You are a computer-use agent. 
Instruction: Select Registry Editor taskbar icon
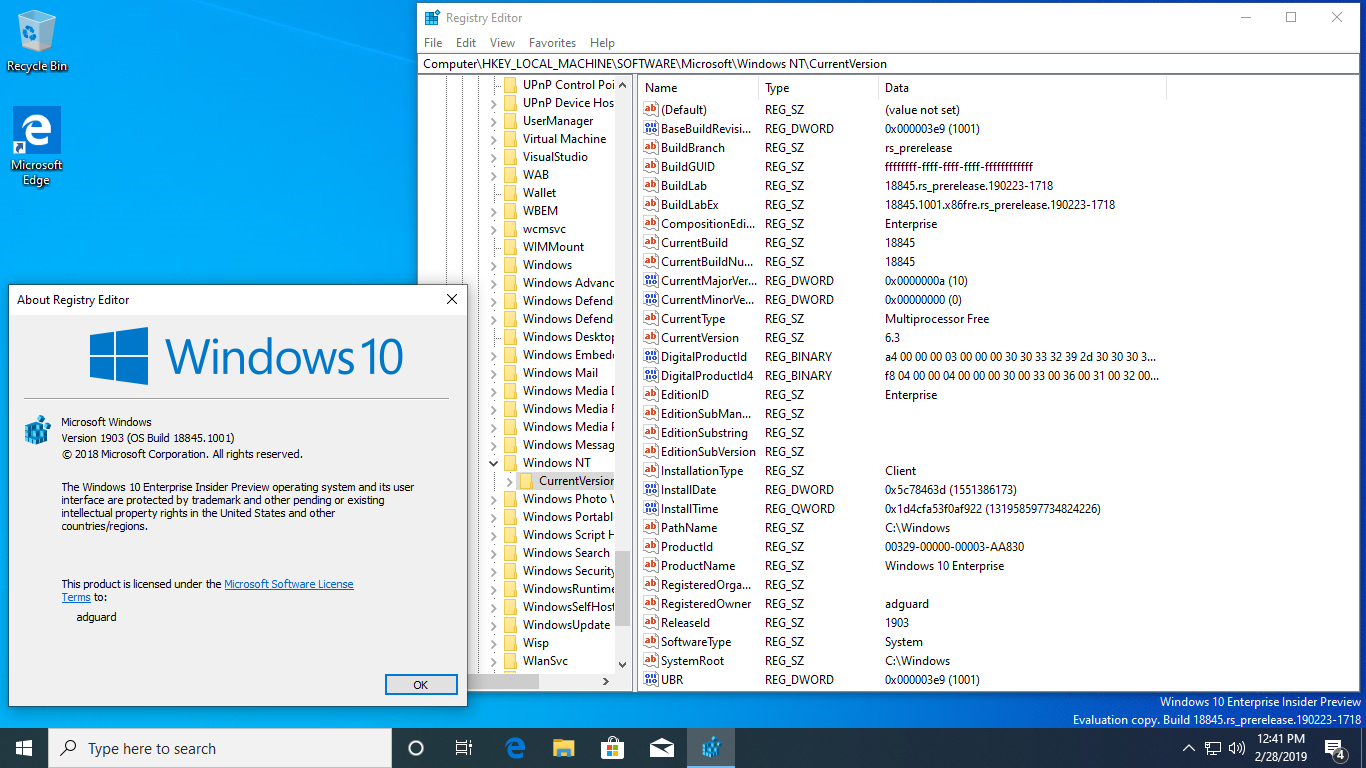(x=711, y=748)
